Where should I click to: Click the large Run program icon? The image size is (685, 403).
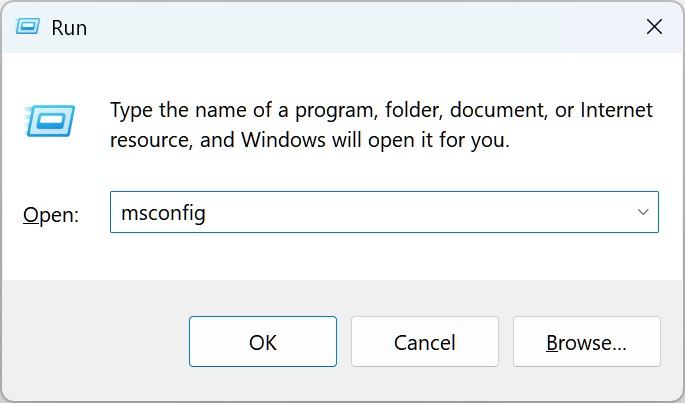49,121
